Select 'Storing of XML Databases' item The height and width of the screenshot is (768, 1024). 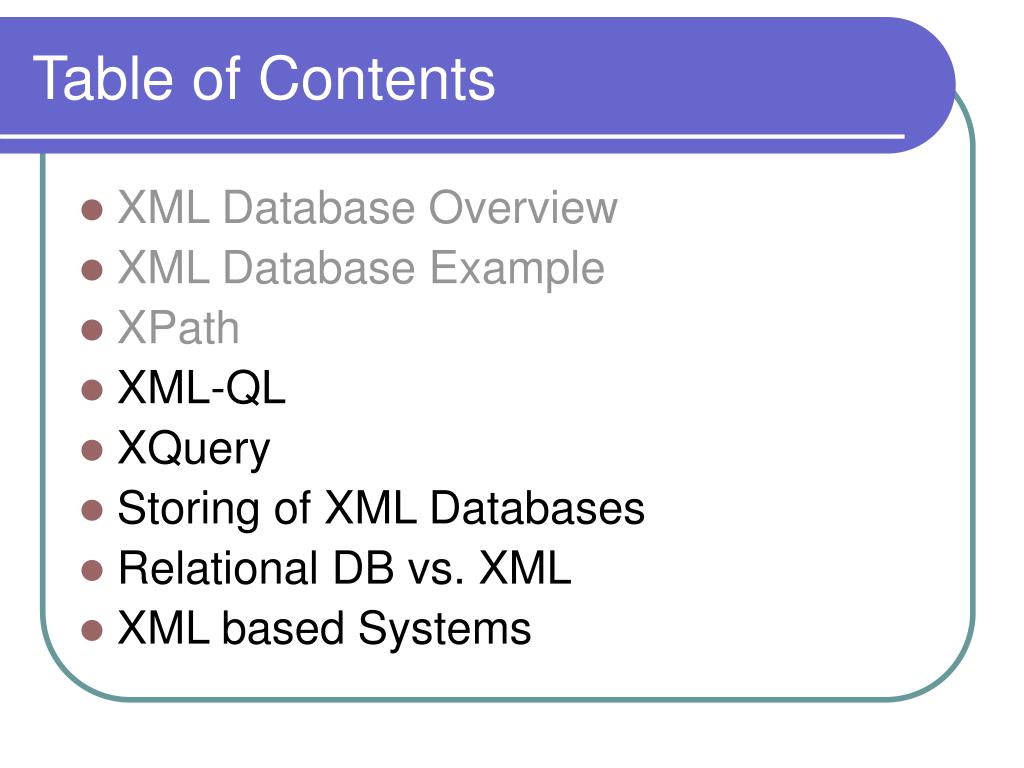coord(381,509)
